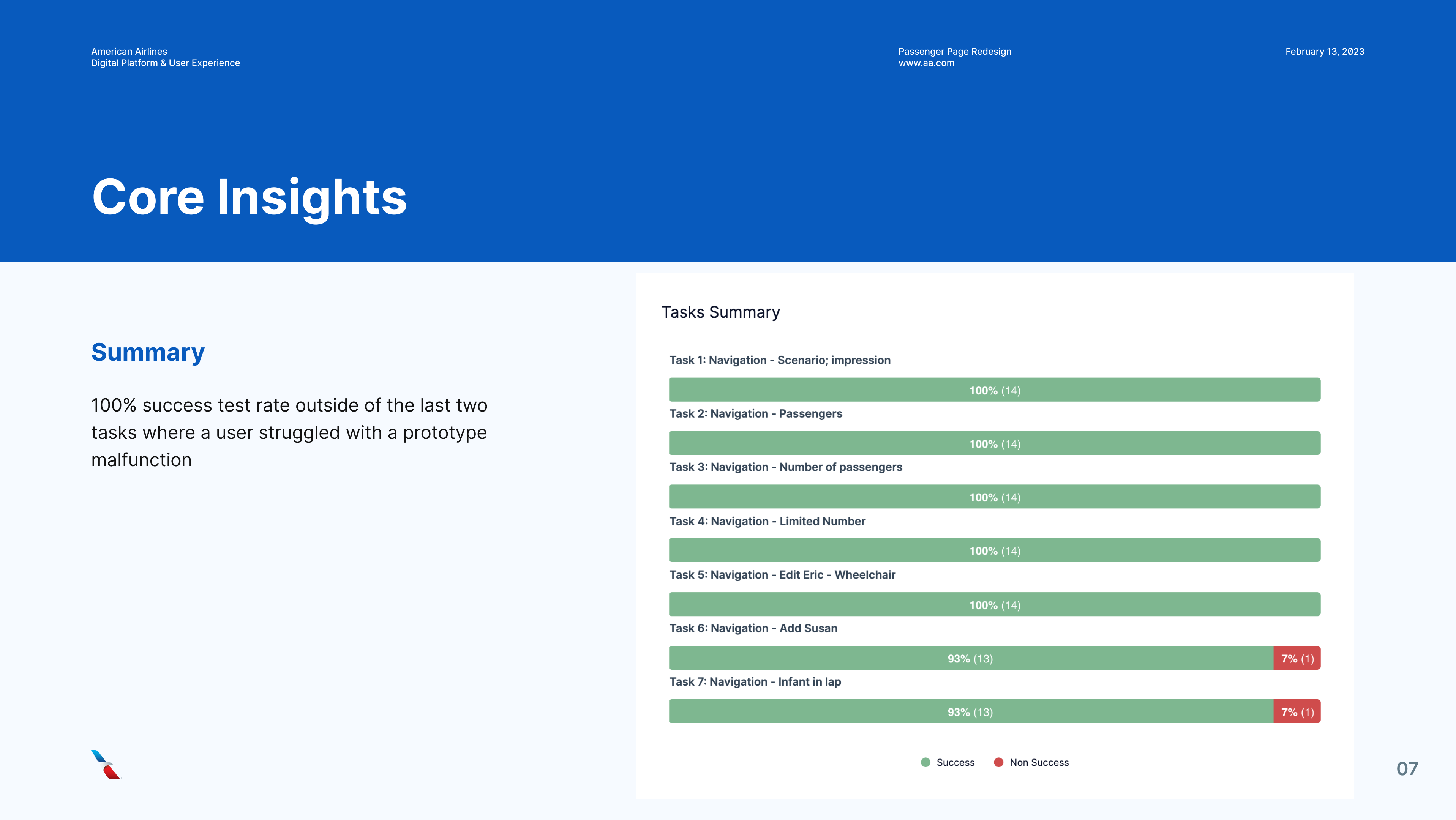Click the Task 7 red 7% segment
Screen dimensions: 1456x820
(x=1297, y=711)
